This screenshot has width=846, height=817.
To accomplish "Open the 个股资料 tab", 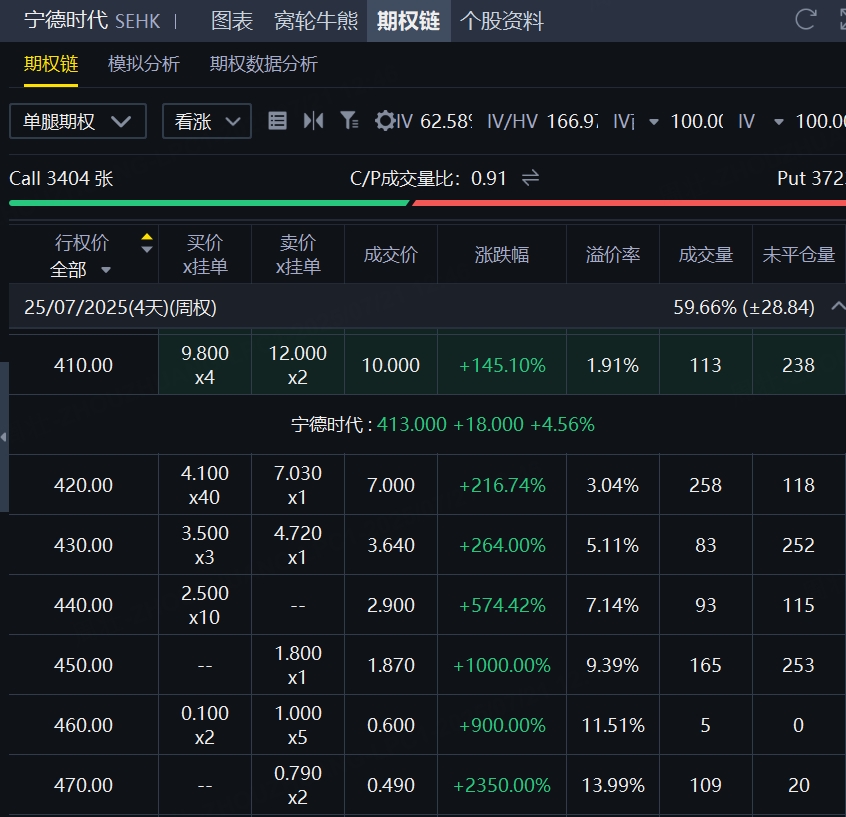I will 501,21.
